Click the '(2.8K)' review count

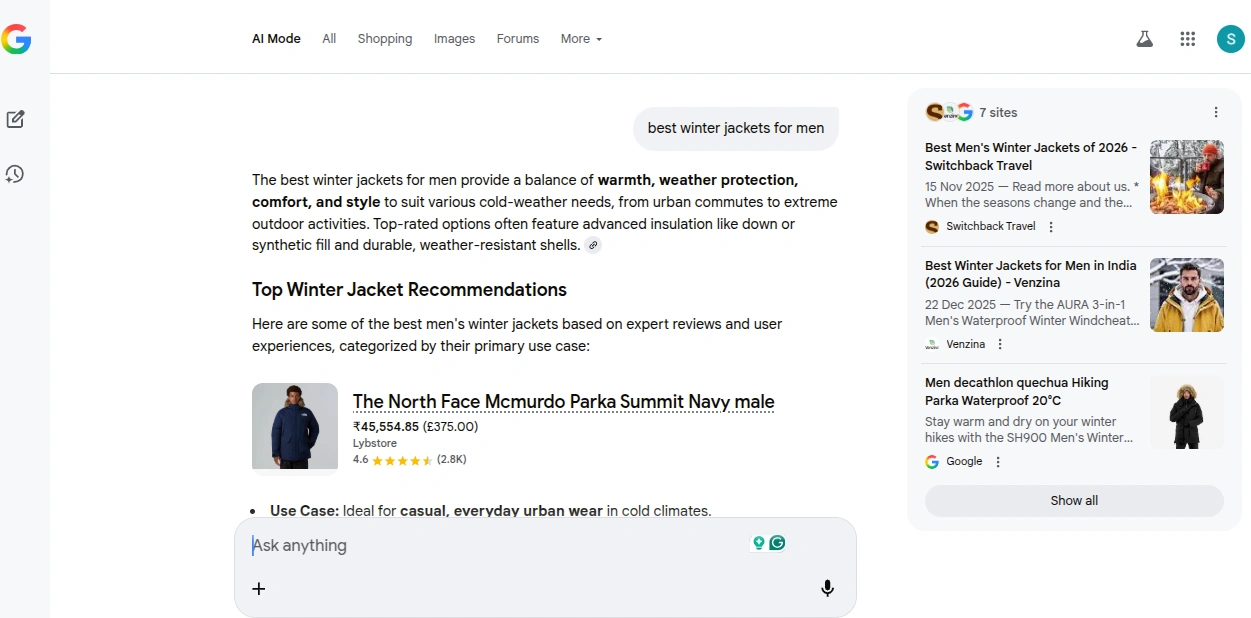click(x=452, y=460)
